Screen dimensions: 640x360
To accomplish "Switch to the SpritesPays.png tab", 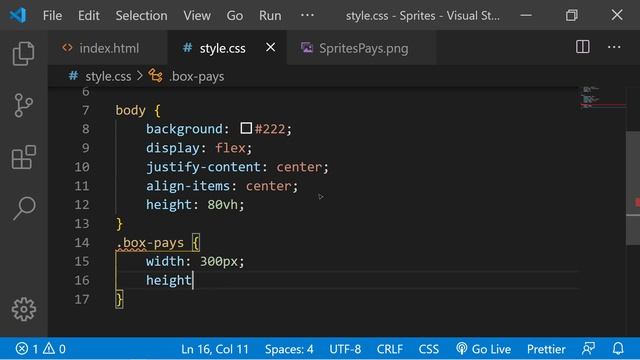I will click(x=362, y=48).
